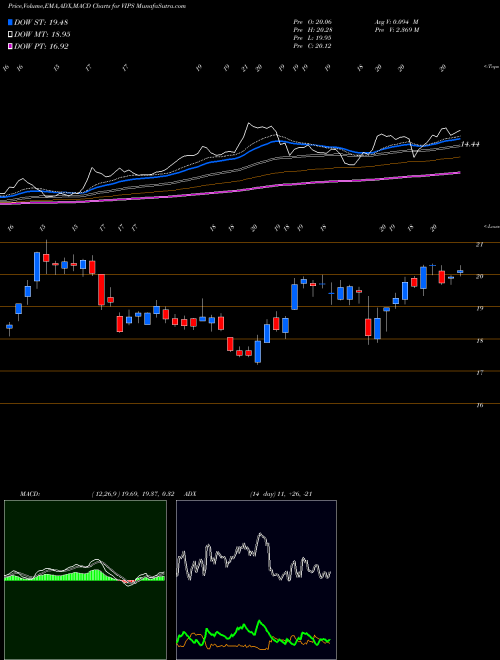Click the chart title for VIPS MunafaSutra.com
500x660 pixels.
[97, 6]
